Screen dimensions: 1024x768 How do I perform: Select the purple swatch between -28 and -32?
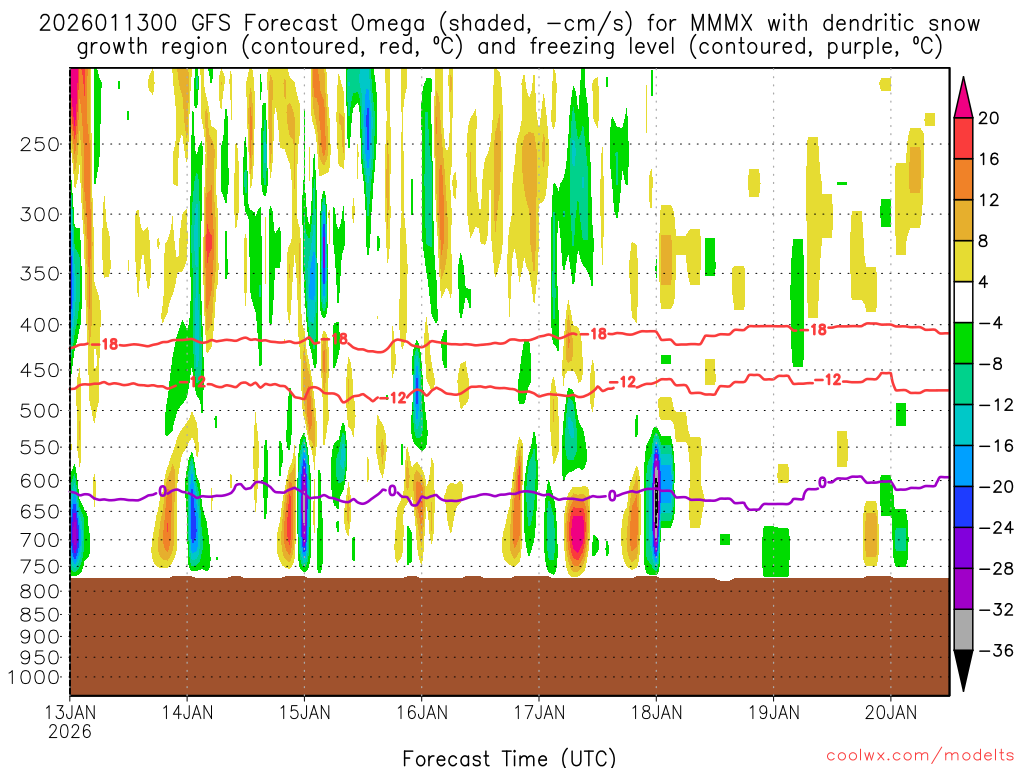[x=964, y=588]
